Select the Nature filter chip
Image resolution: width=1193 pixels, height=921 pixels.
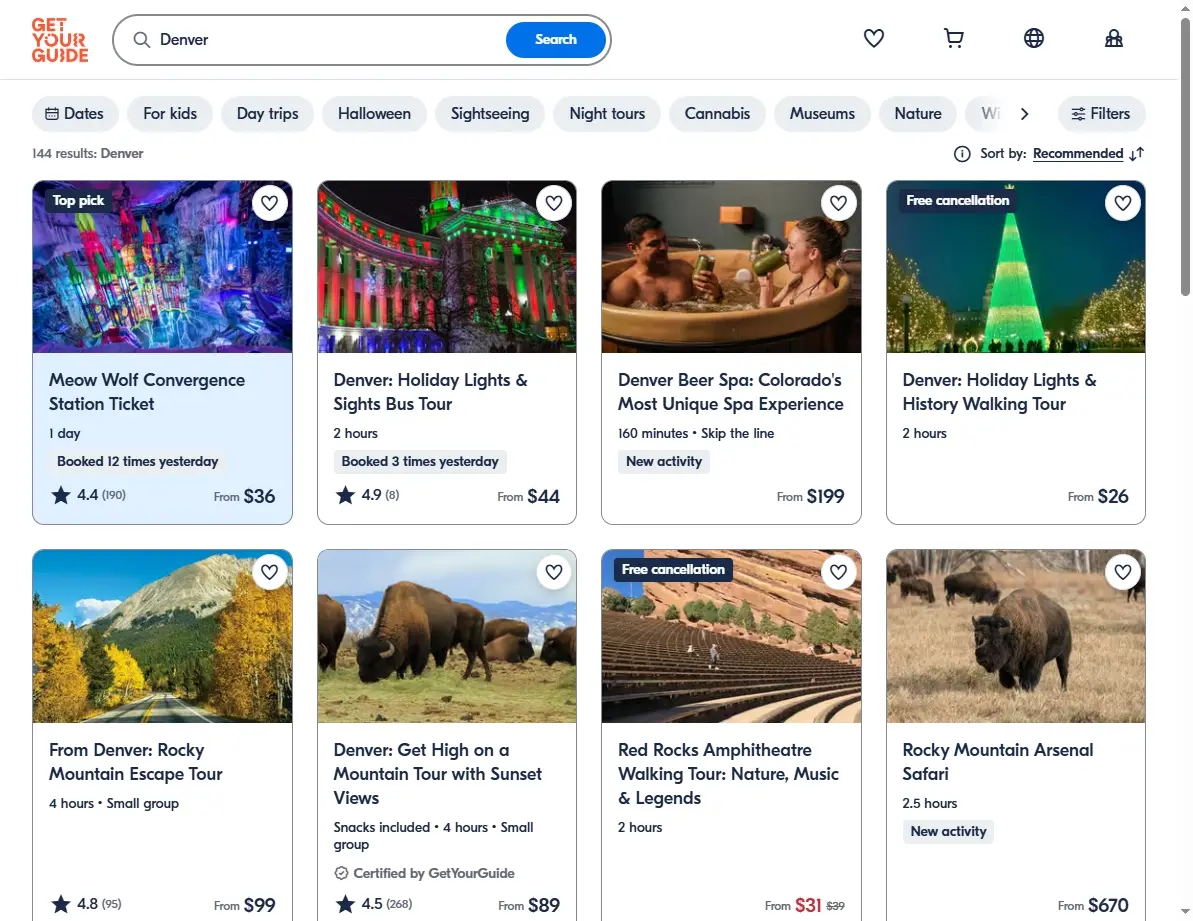click(918, 114)
